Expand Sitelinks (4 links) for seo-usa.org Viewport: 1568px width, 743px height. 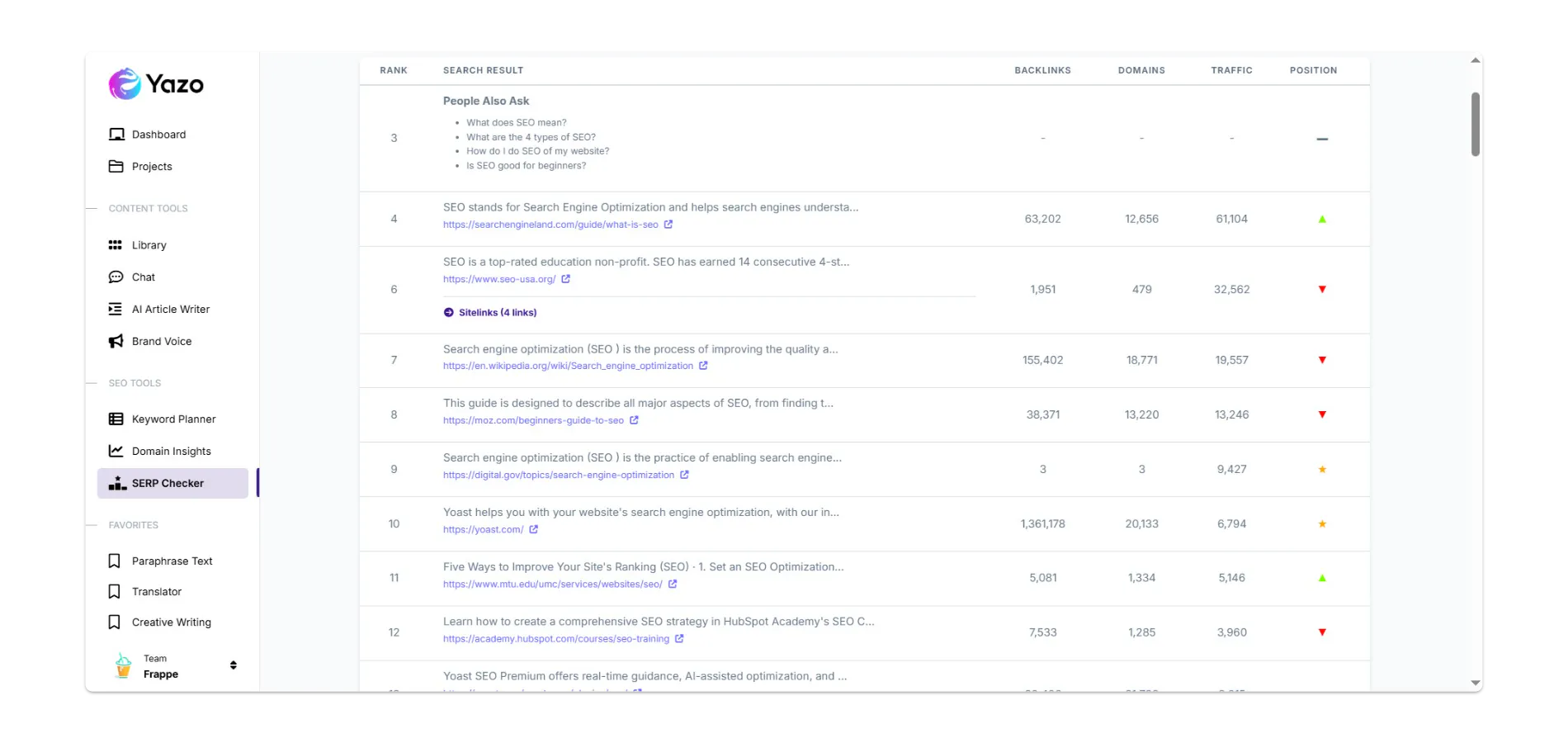pos(490,312)
